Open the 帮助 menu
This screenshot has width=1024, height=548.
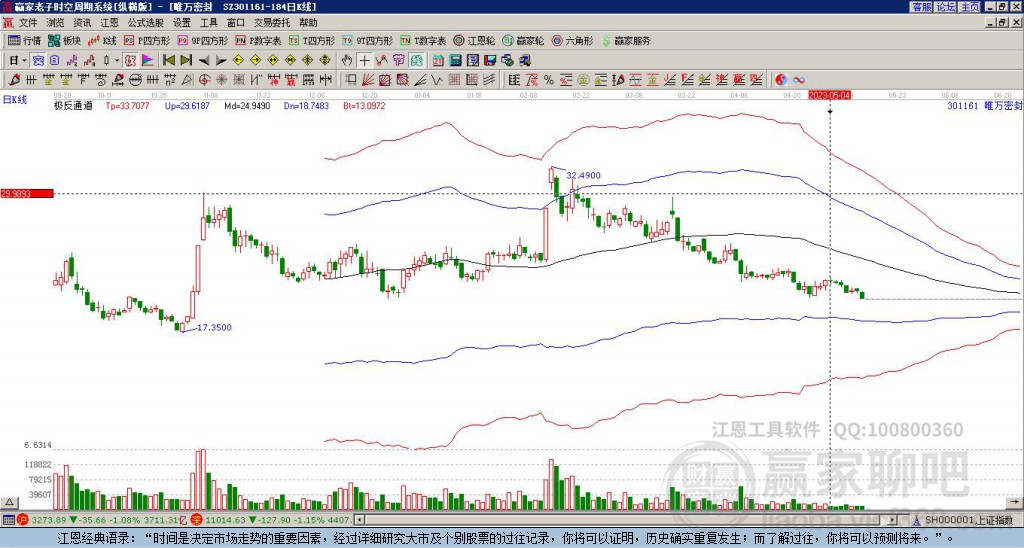pyautogui.click(x=308, y=23)
